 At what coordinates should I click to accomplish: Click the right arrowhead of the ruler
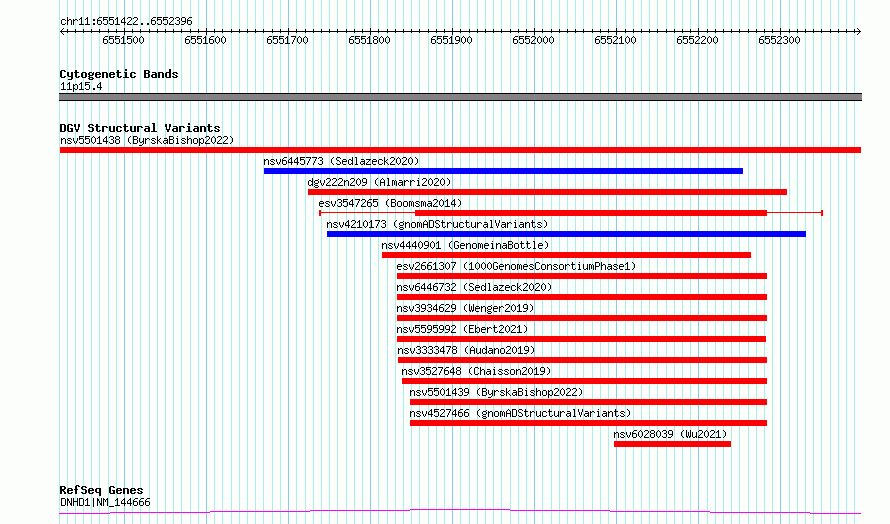pyautogui.click(x=858, y=32)
